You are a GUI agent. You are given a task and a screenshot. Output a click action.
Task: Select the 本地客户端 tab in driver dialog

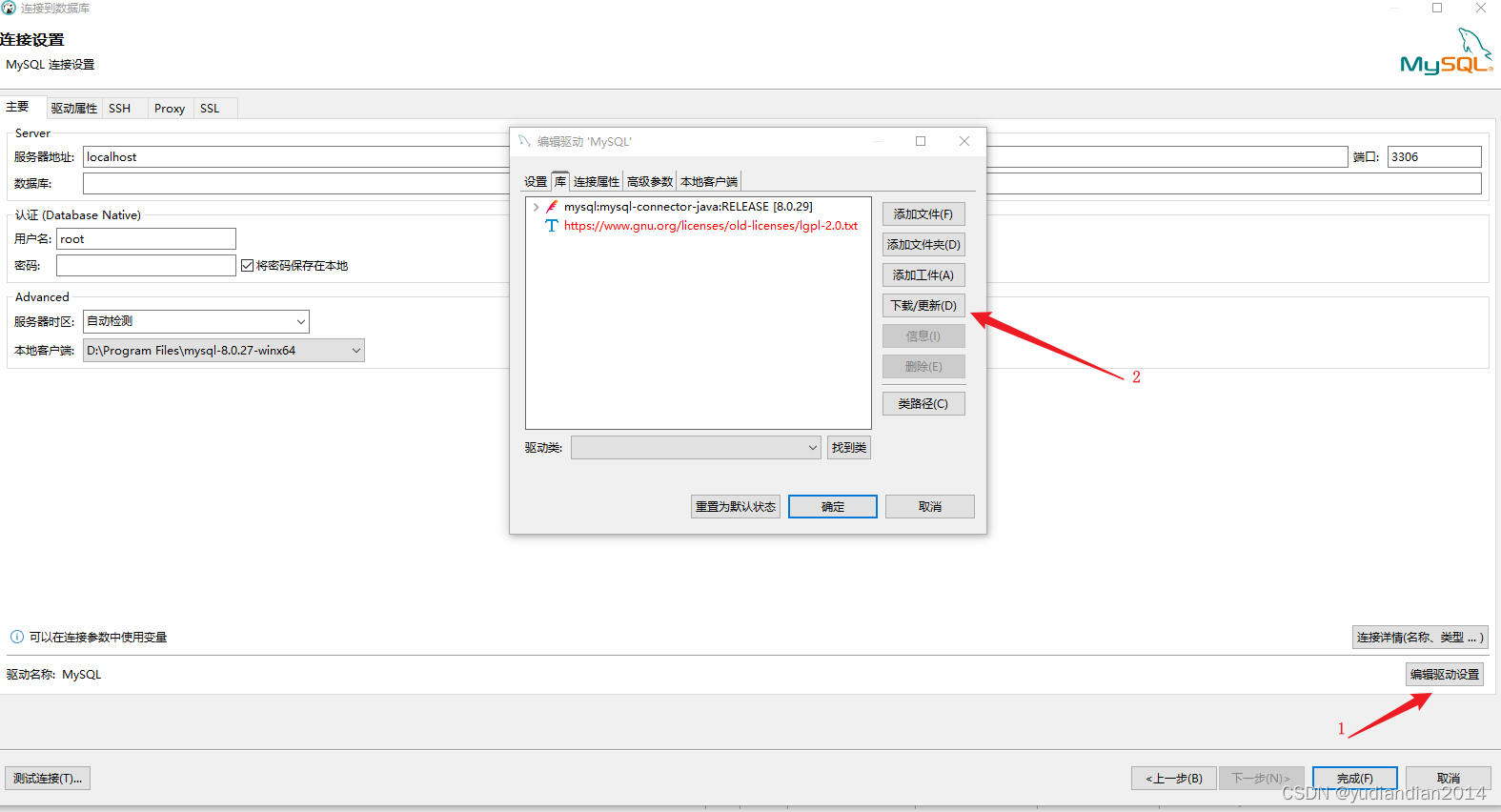click(709, 181)
